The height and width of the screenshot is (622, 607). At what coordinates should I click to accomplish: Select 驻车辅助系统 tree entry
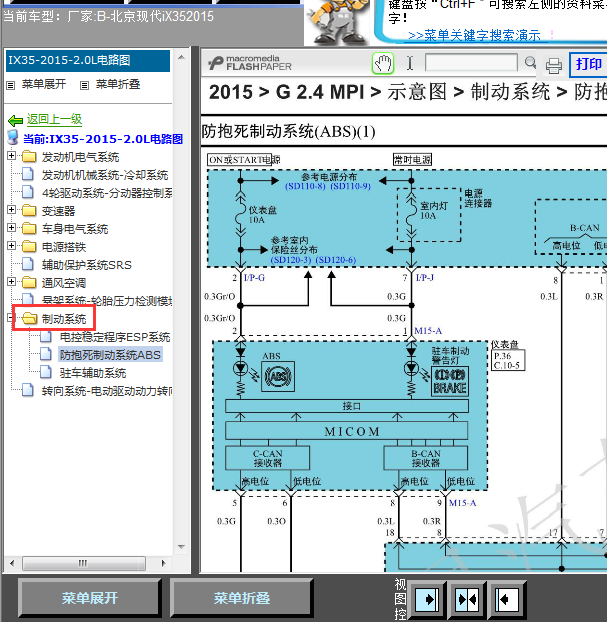pyautogui.click(x=93, y=373)
